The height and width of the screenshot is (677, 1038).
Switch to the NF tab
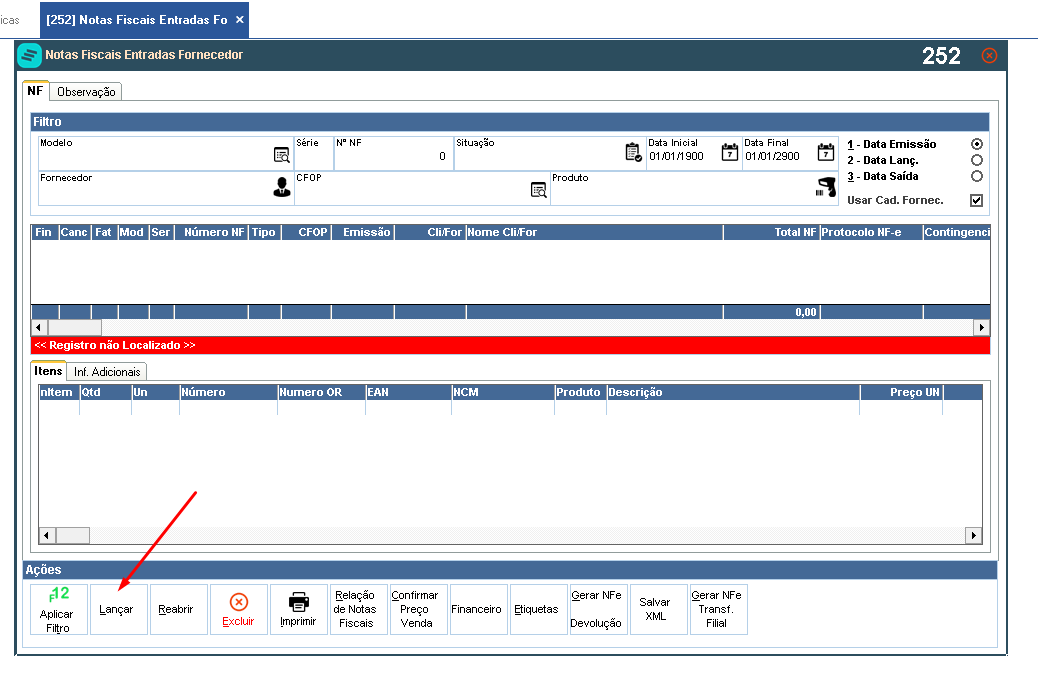(x=35, y=91)
